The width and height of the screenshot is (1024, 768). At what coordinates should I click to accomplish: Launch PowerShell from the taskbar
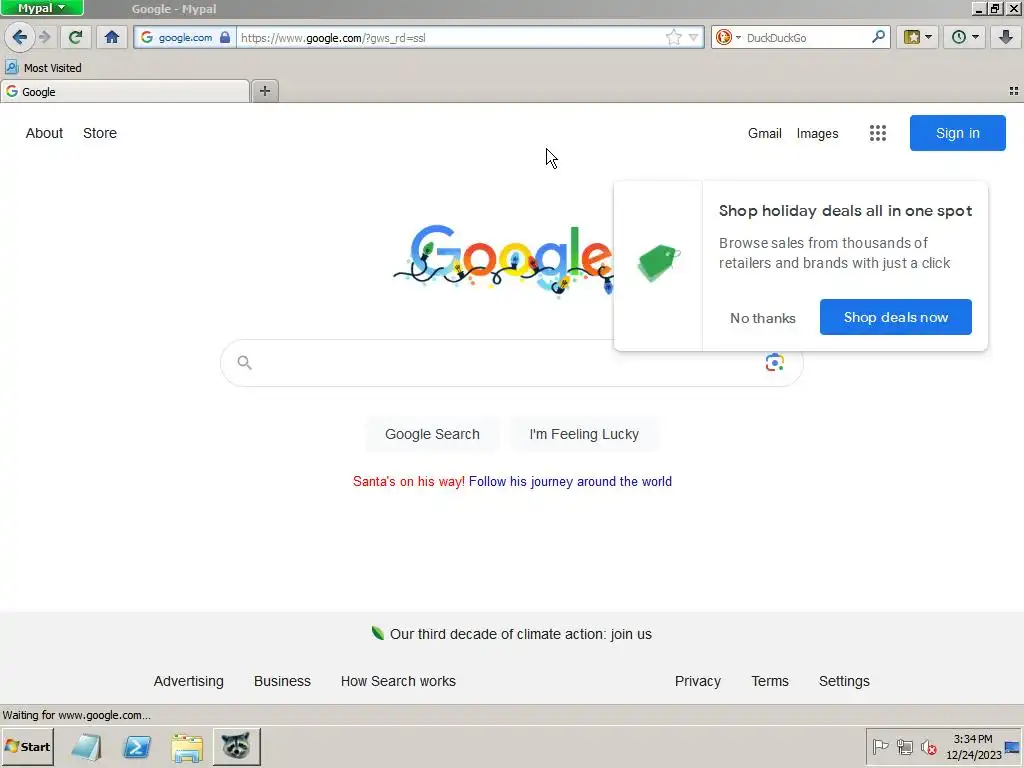pos(136,747)
